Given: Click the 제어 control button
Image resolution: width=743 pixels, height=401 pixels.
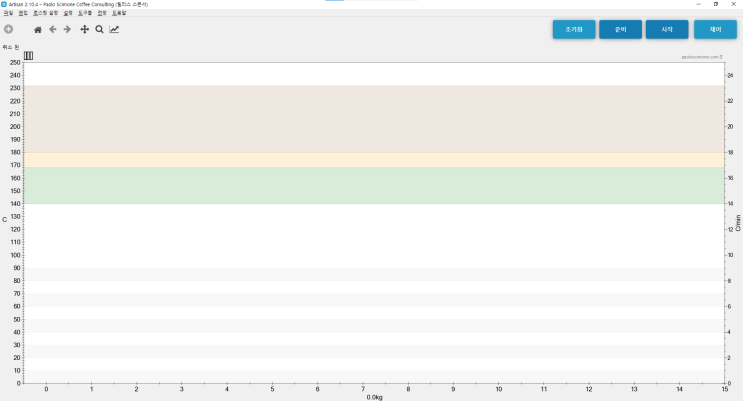Looking at the screenshot, I should click(x=716, y=29).
